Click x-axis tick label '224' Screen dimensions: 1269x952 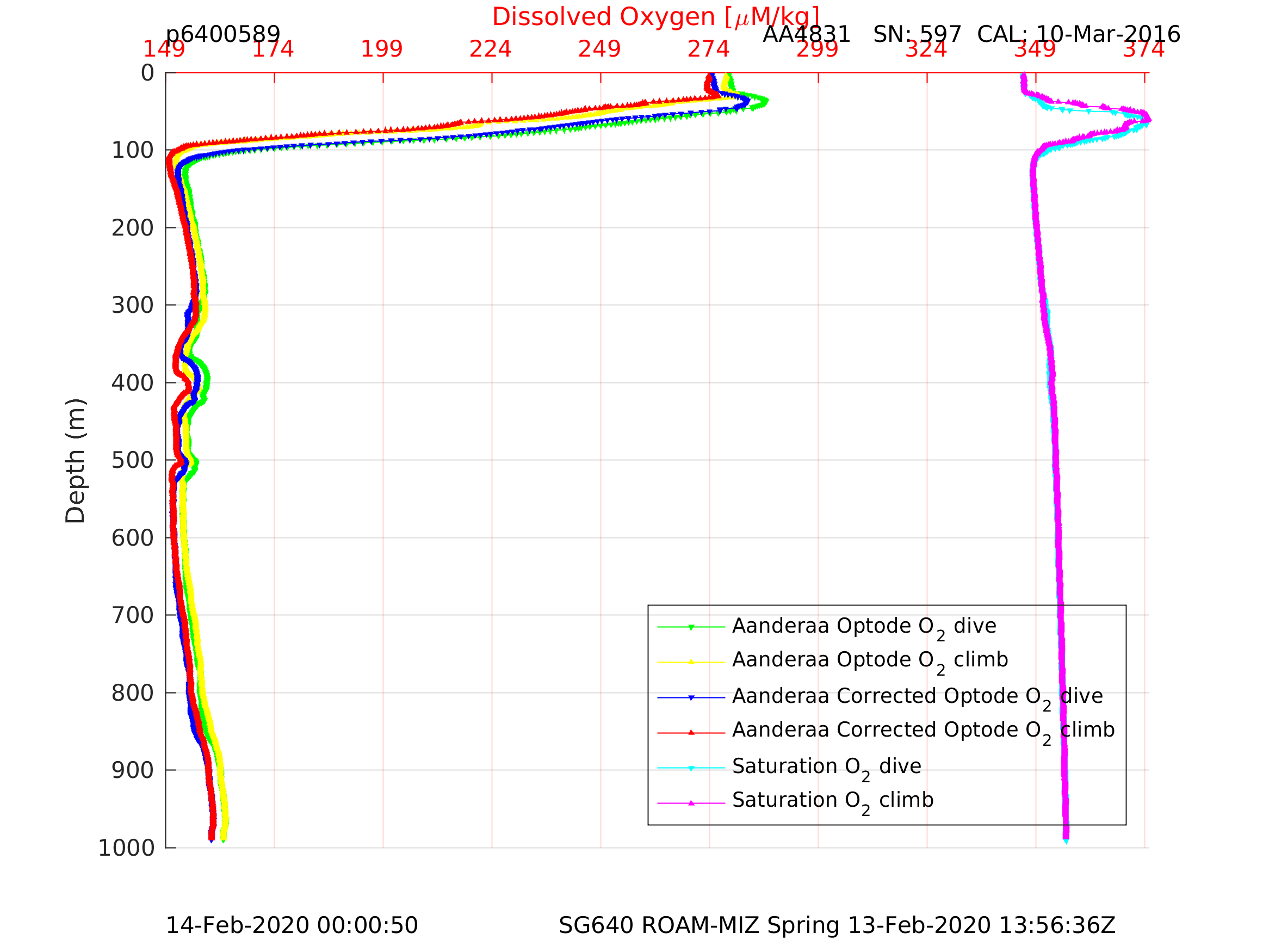pos(491,50)
